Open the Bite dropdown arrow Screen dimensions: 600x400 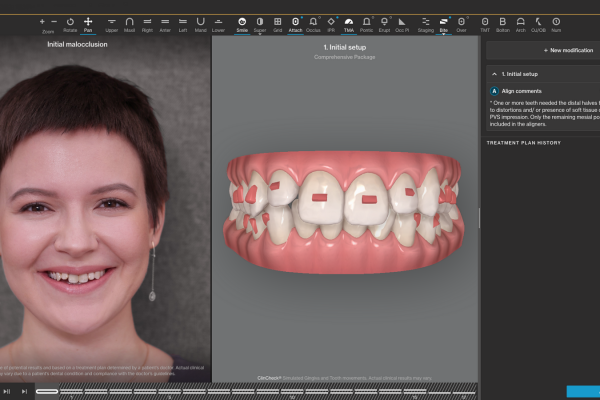tap(443, 34)
